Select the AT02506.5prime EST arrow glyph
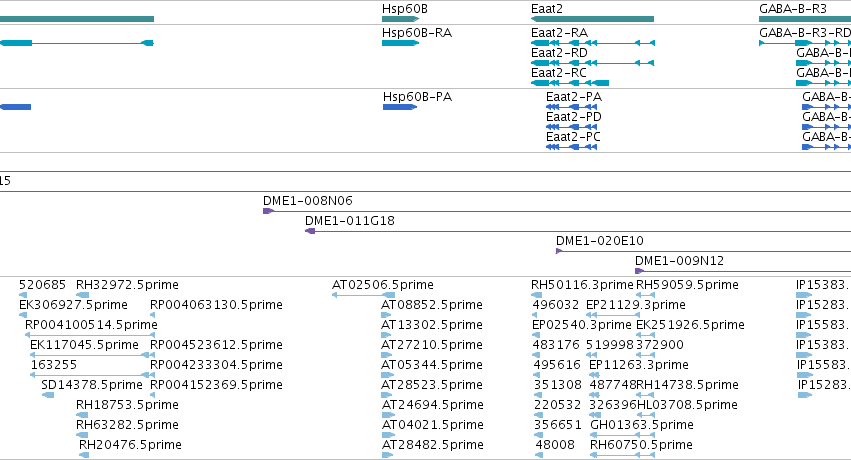Viewport: 851px width, 460px height. pyautogui.click(x=363, y=295)
